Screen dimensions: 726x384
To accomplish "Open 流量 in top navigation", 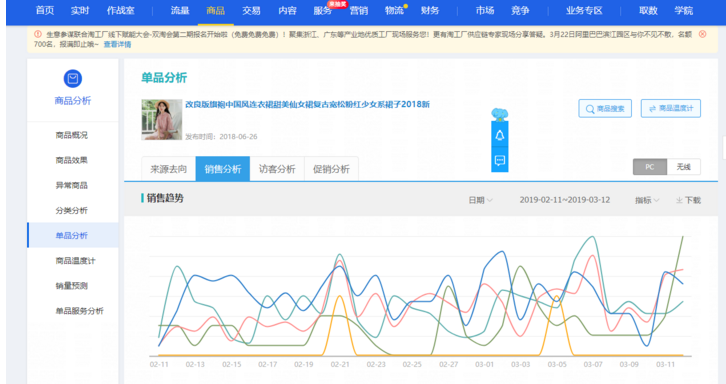I will coord(180,10).
